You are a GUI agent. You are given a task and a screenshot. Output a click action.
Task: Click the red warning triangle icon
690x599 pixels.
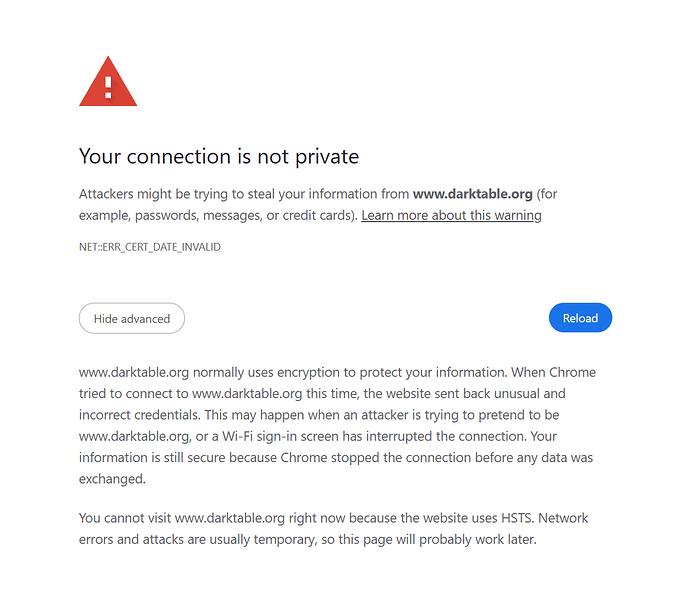pyautogui.click(x=108, y=83)
